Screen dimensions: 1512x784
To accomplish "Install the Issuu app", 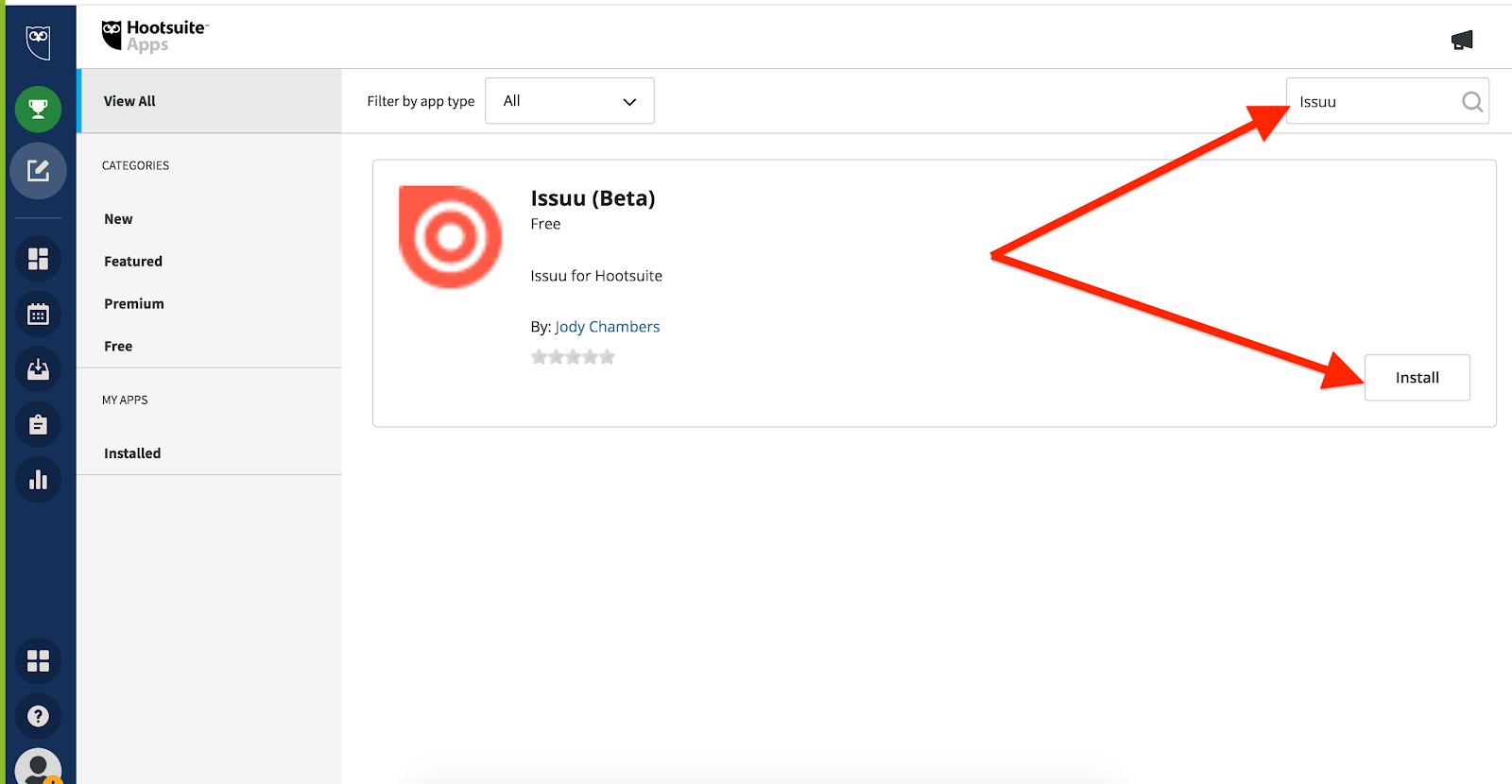I will tap(1417, 378).
